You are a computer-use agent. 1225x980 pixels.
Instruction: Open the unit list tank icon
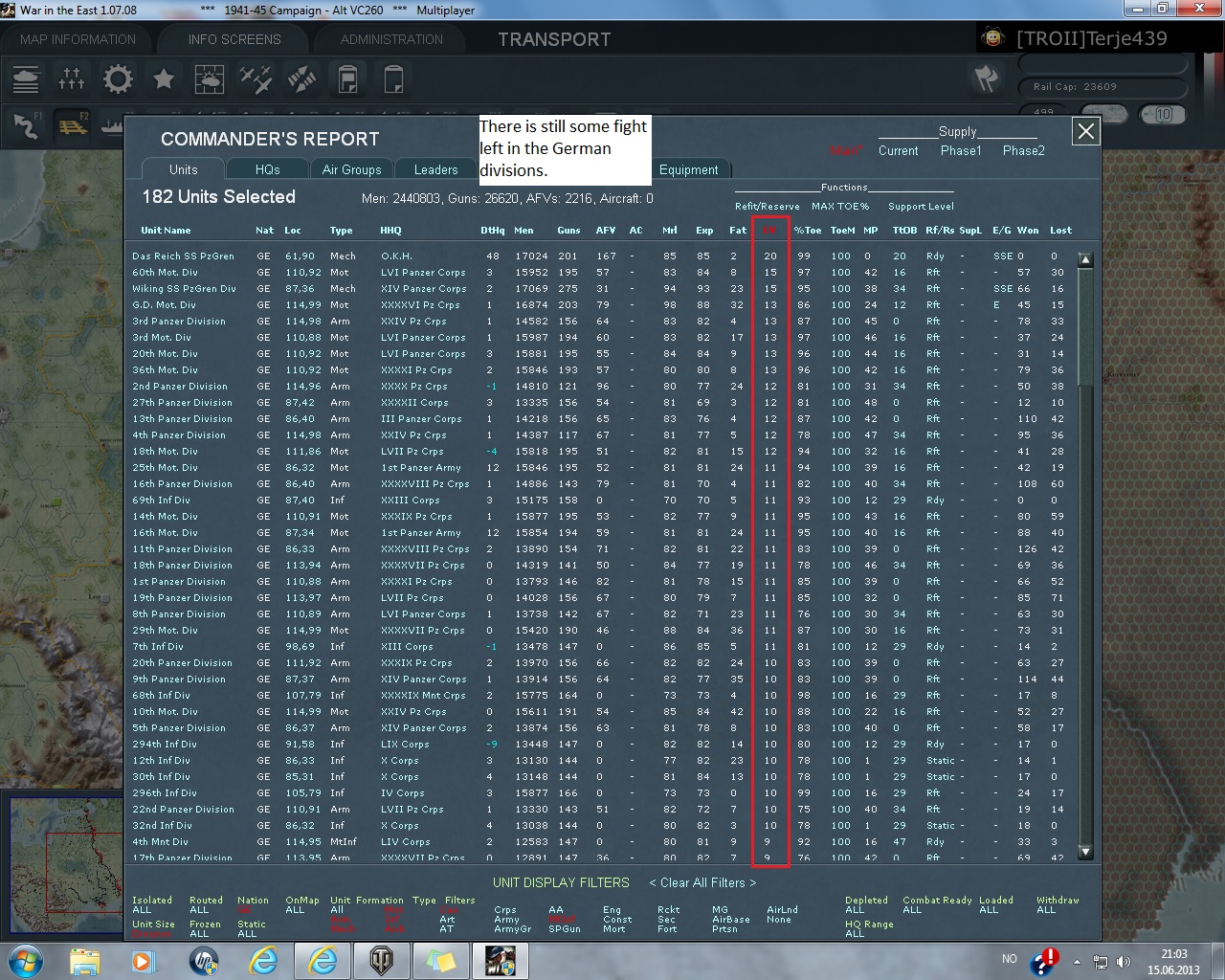[x=26, y=78]
